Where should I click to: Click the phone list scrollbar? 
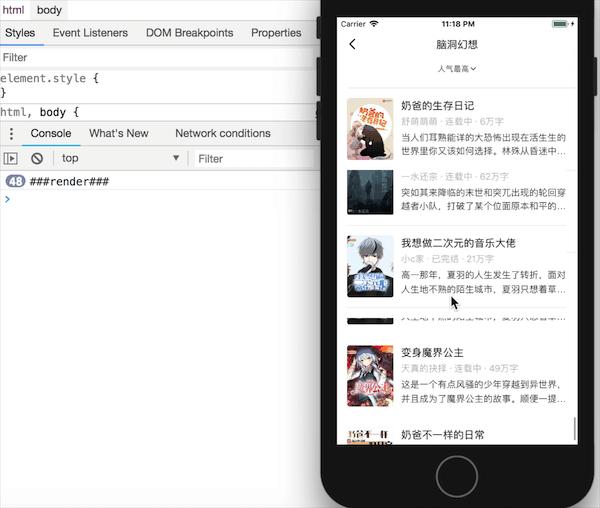tap(574, 429)
